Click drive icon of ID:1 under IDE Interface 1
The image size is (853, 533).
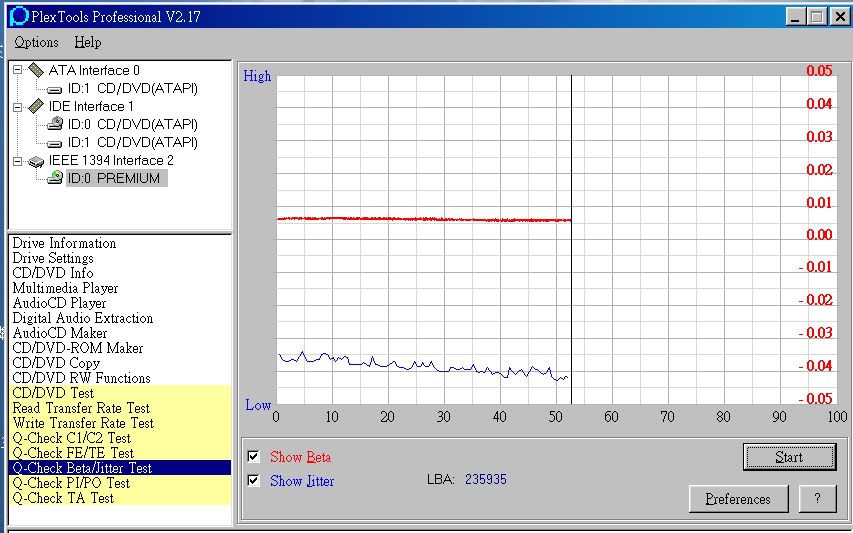pos(54,143)
